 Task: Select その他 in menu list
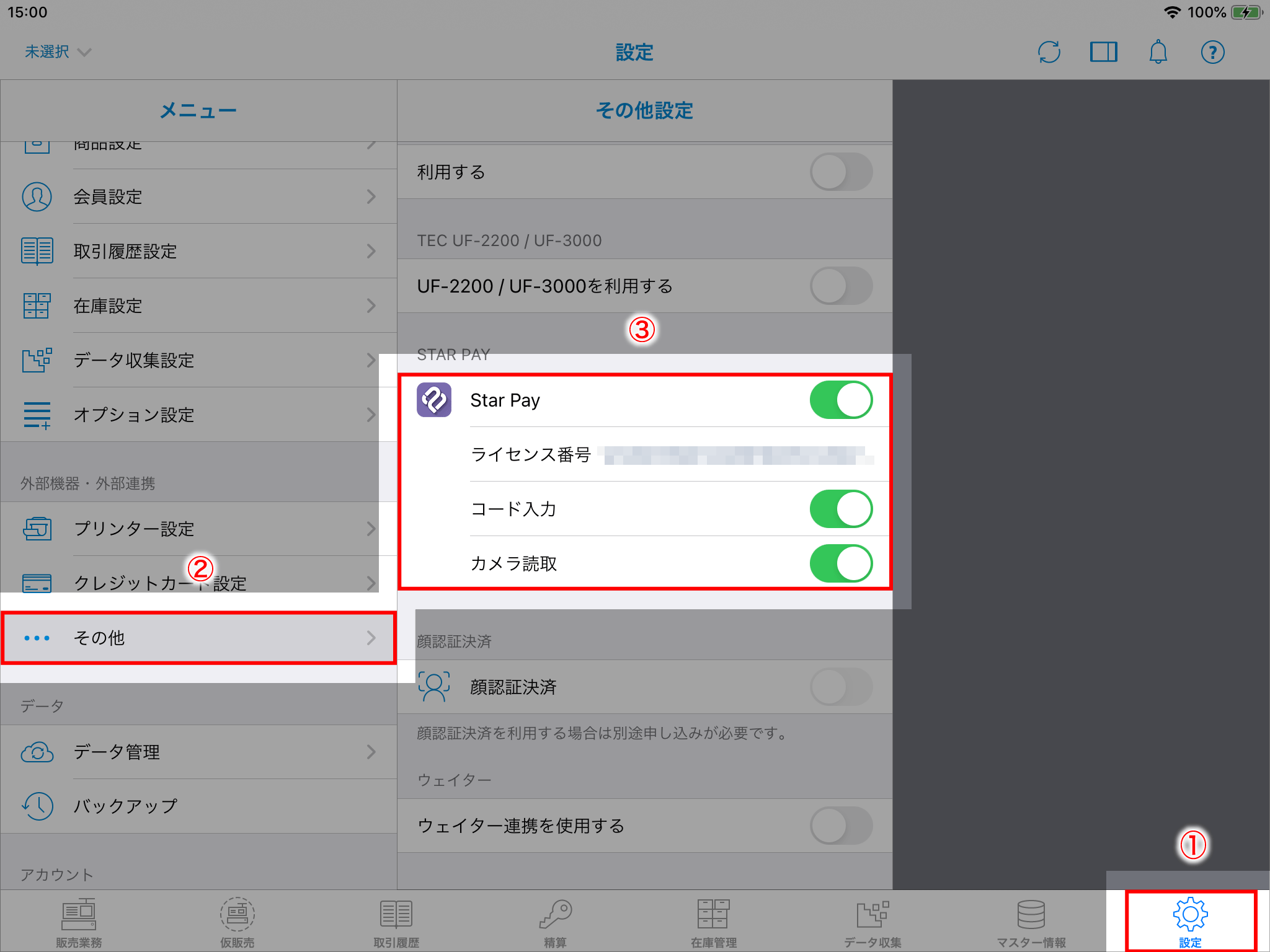tap(198, 638)
